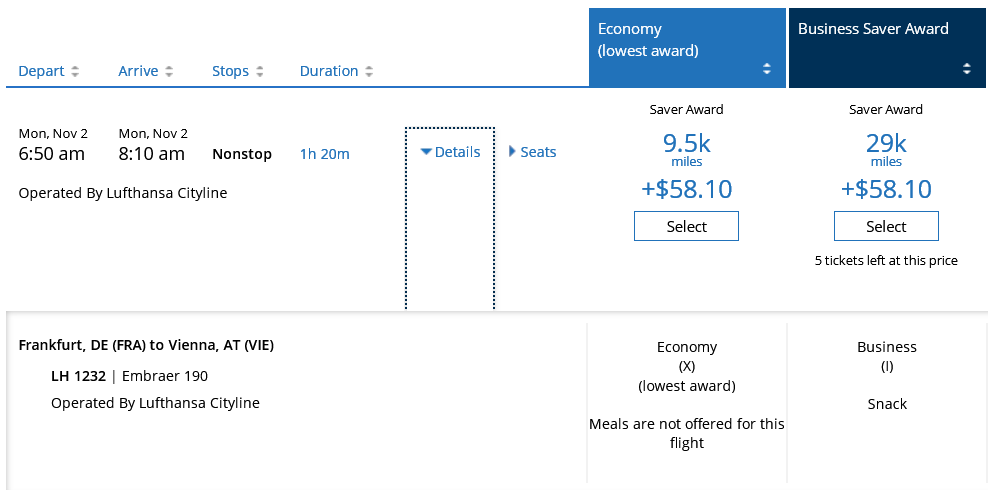This screenshot has height=490, width=988.
Task: Sort flights by the Depart label
Action: tap(41, 71)
